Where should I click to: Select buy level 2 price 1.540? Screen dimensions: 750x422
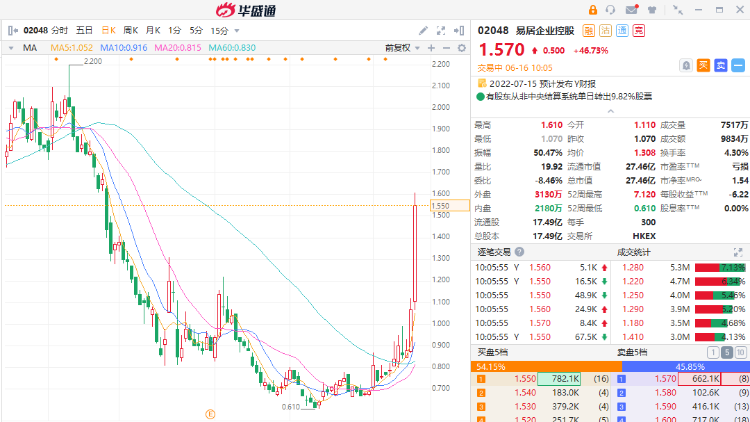pyautogui.click(x=525, y=393)
